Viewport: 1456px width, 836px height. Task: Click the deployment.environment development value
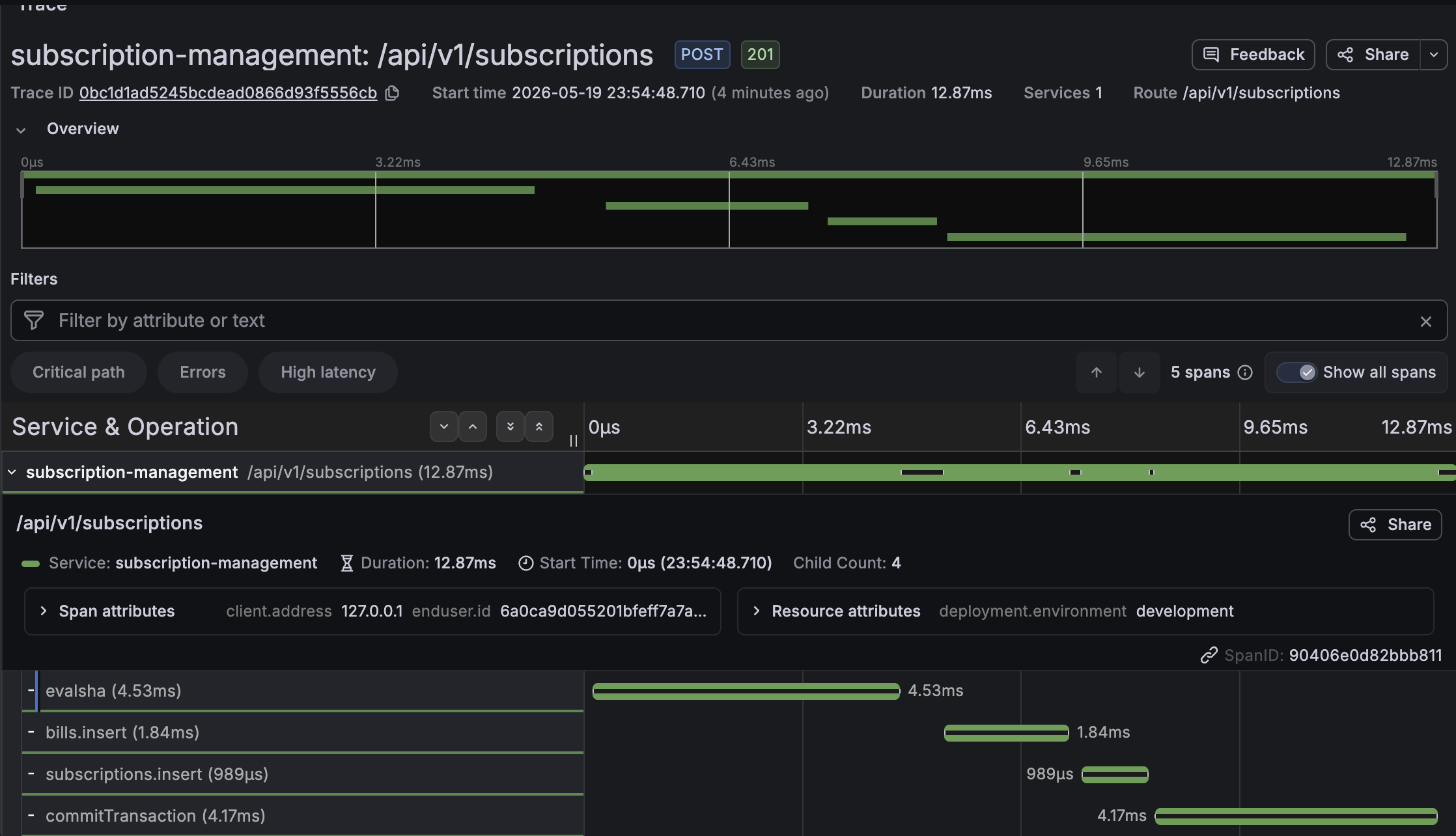point(1184,611)
